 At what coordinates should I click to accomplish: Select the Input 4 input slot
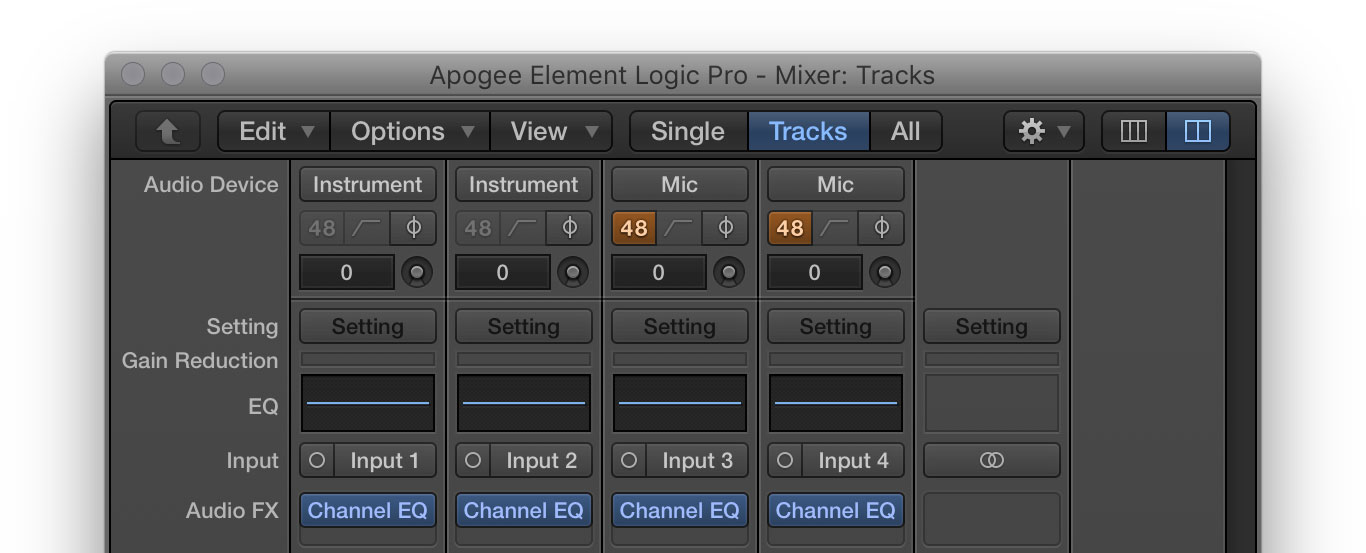[x=853, y=460]
